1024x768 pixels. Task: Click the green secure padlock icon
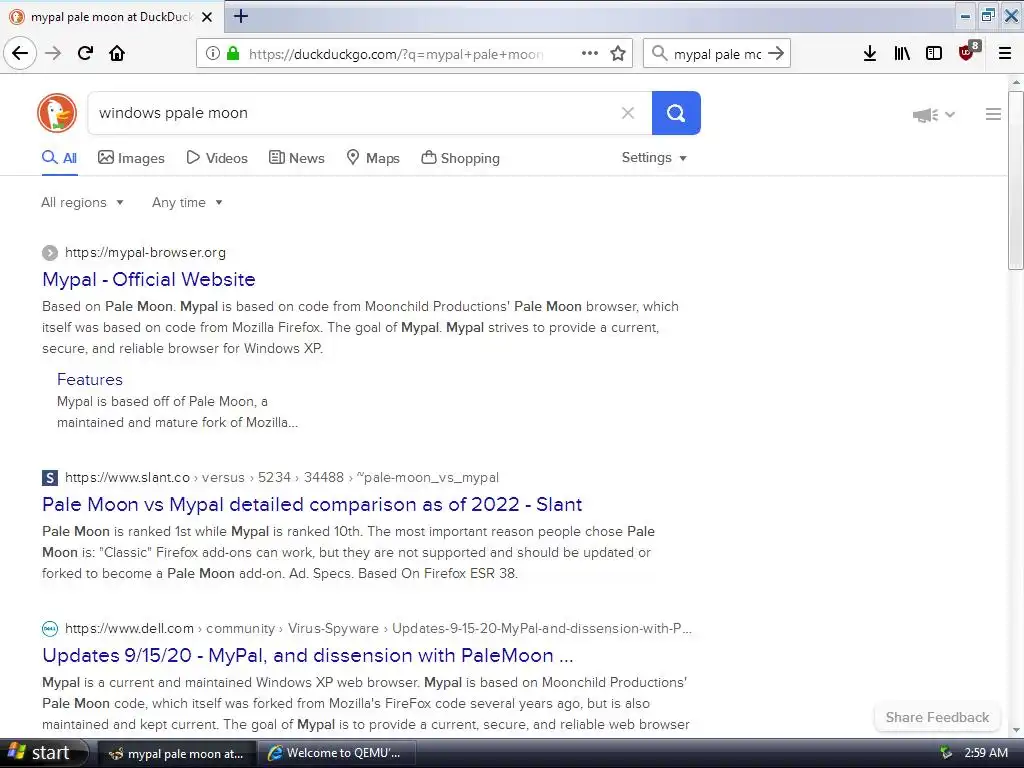[232, 54]
